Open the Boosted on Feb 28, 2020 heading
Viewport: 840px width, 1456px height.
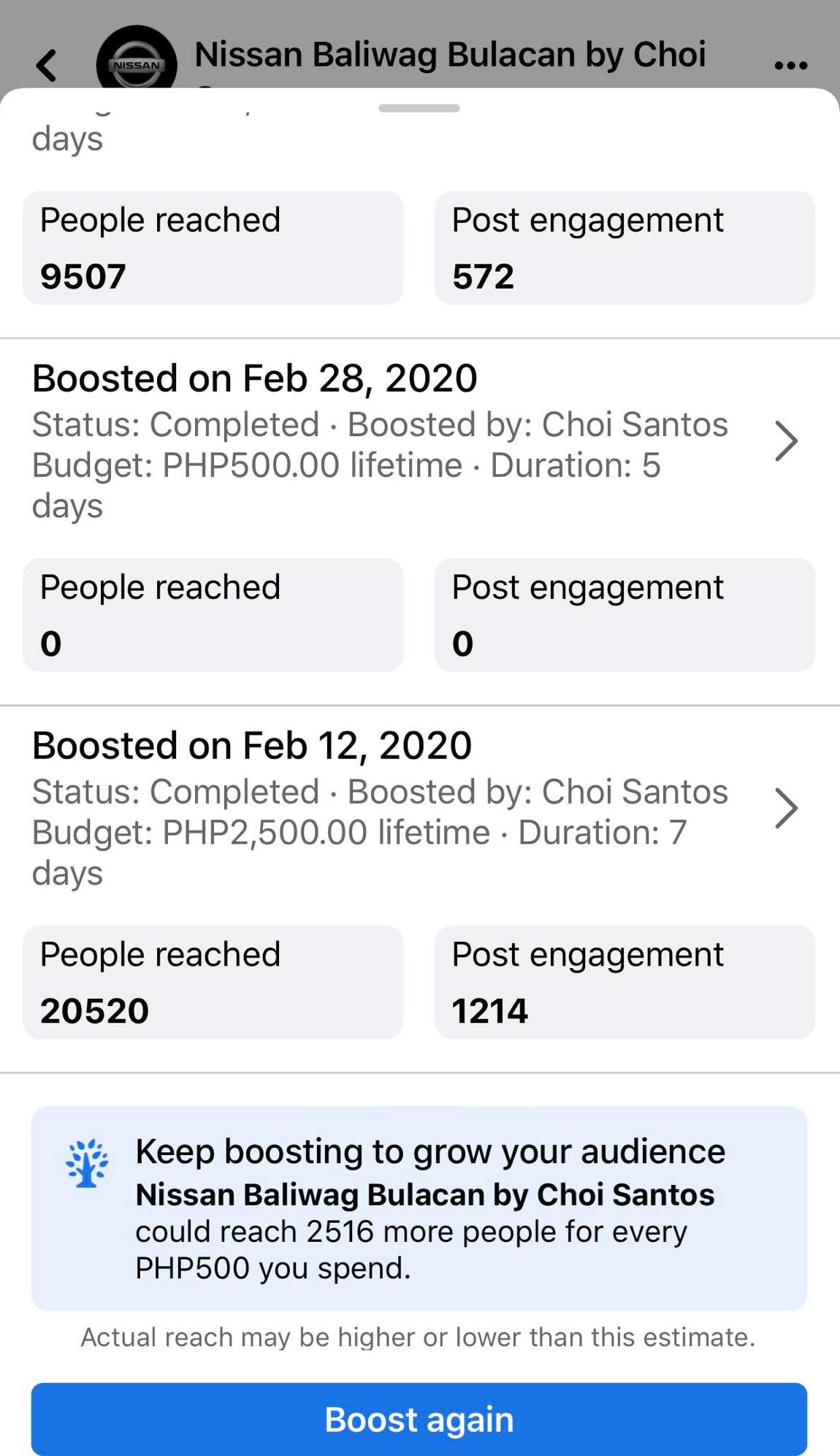point(254,378)
